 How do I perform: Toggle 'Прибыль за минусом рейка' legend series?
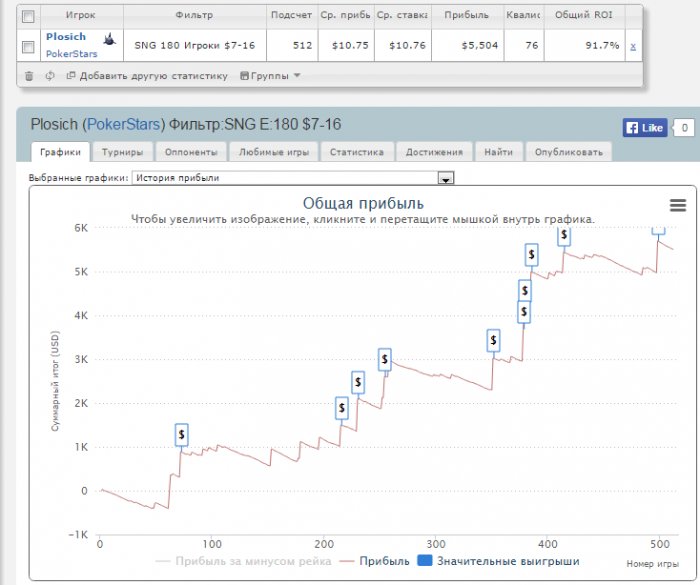point(240,561)
